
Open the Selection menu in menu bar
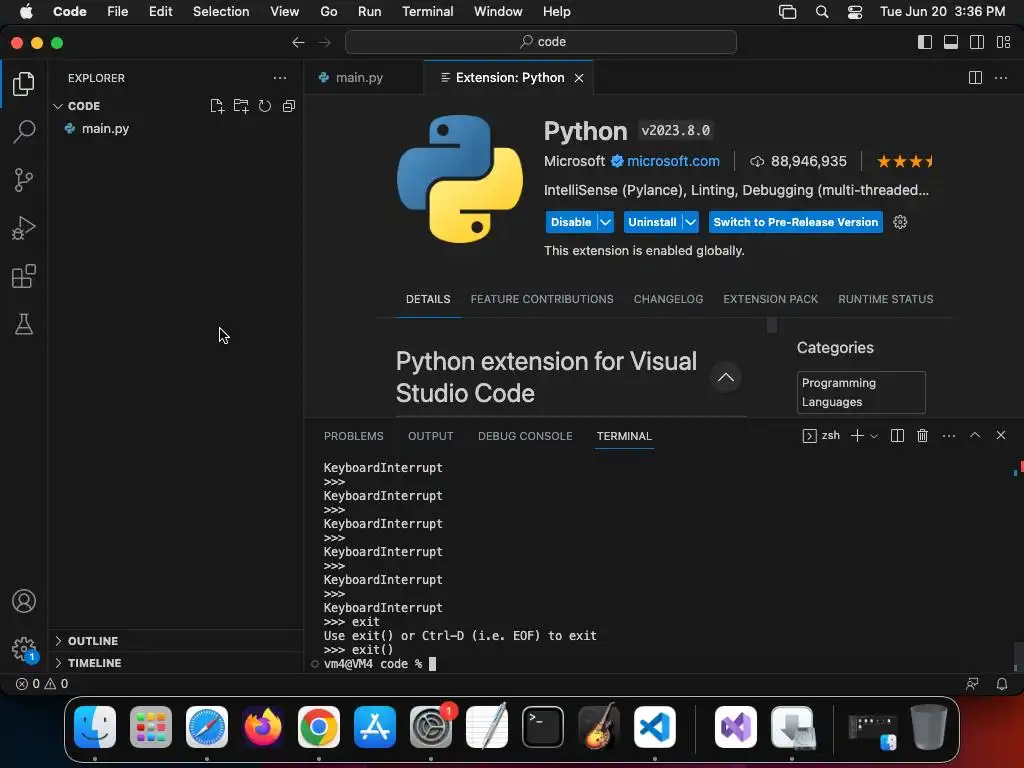coord(221,12)
